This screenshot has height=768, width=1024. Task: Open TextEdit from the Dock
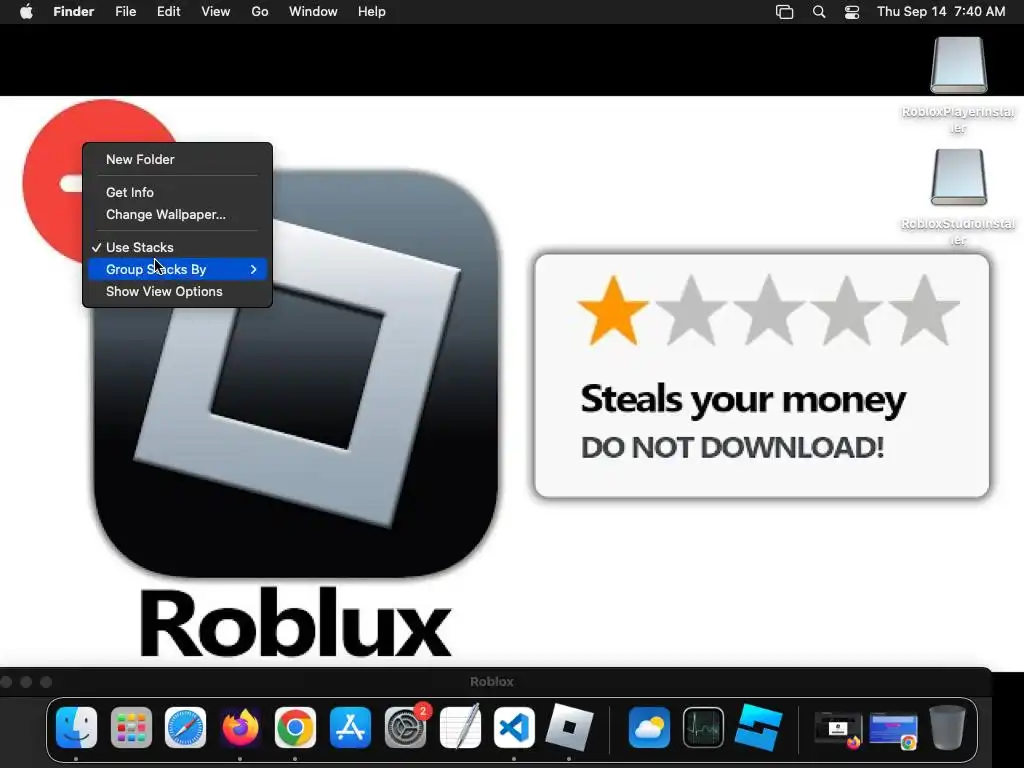460,727
